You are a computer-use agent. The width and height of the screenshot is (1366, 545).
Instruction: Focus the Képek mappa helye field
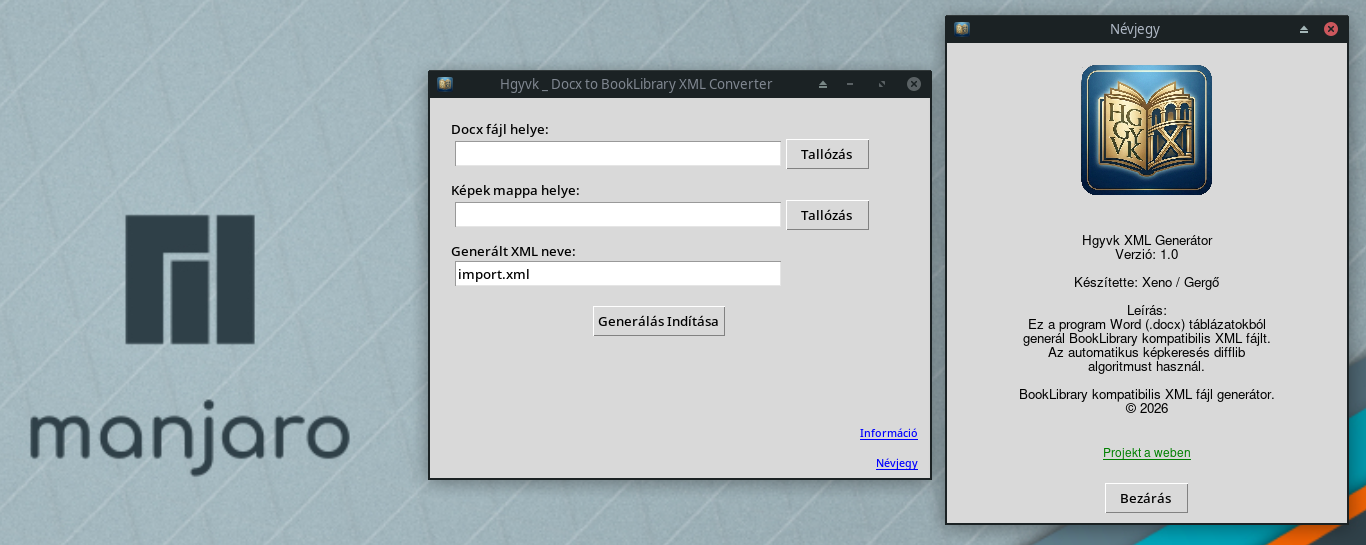coord(618,215)
